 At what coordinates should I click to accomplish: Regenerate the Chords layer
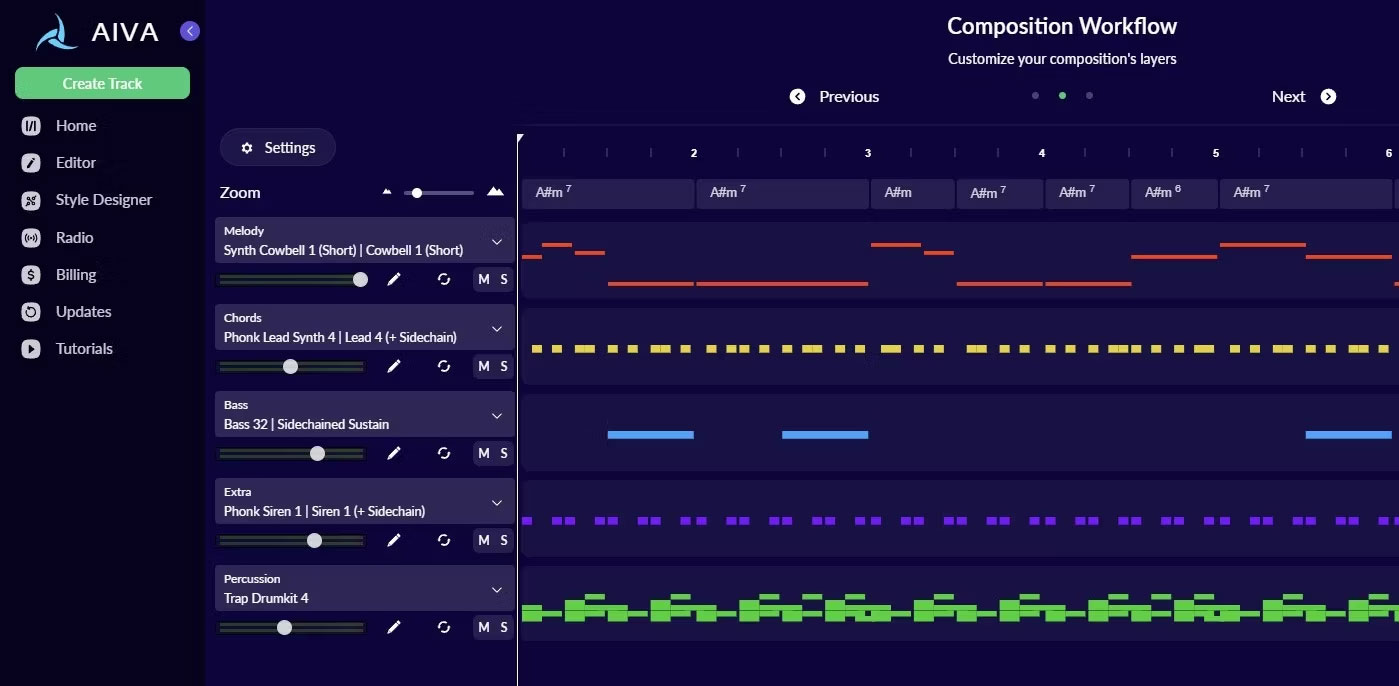[x=444, y=367]
